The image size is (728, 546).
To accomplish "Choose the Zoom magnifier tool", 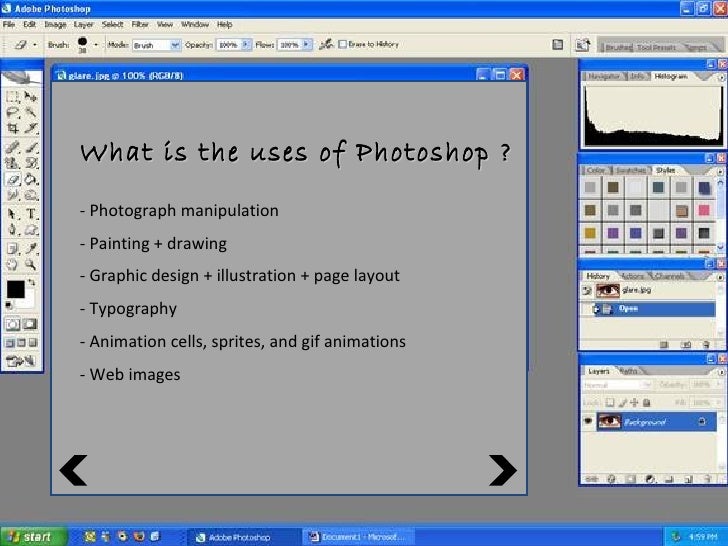I will tap(32, 265).
